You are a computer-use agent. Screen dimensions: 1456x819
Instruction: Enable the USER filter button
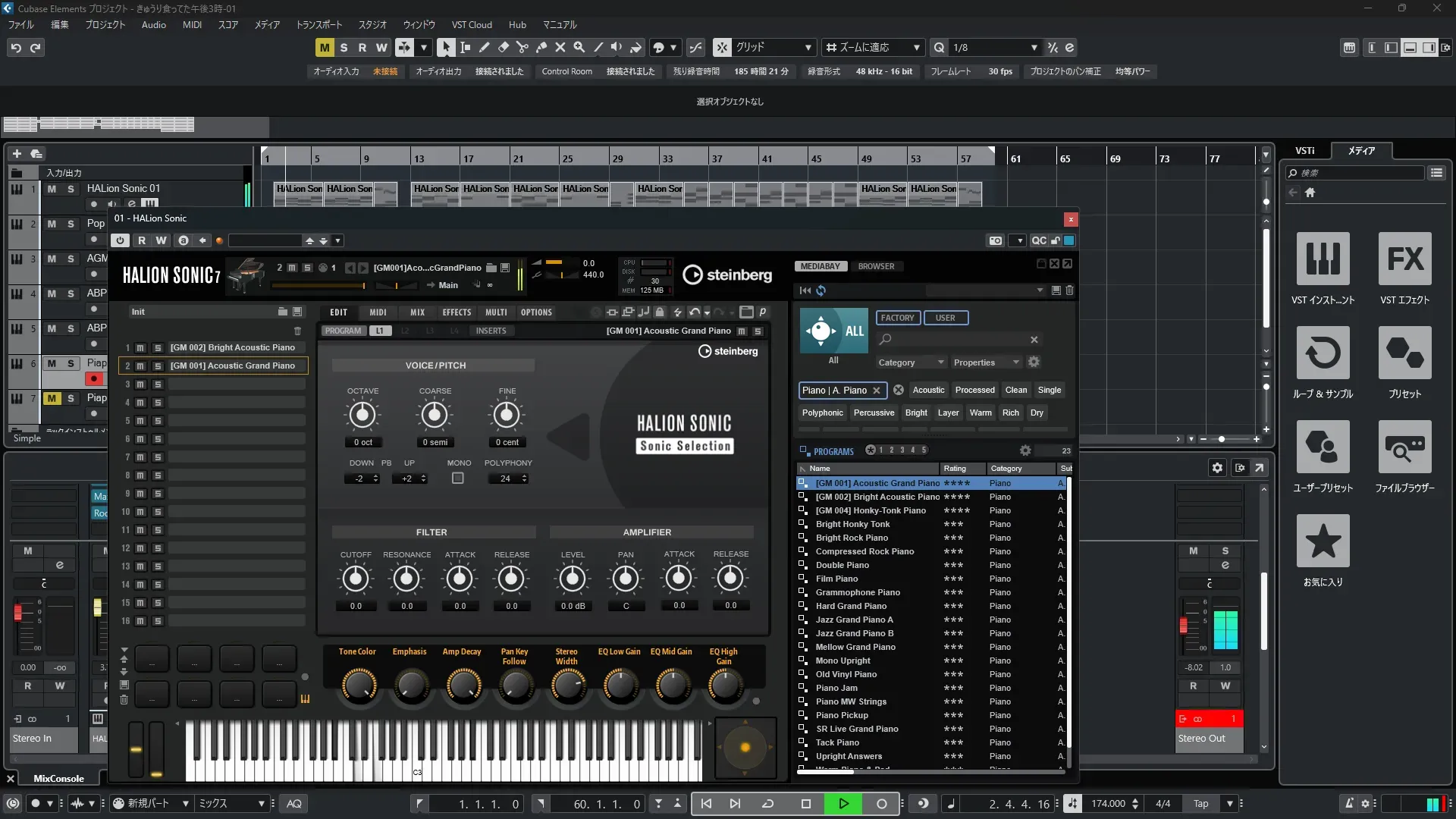point(945,318)
